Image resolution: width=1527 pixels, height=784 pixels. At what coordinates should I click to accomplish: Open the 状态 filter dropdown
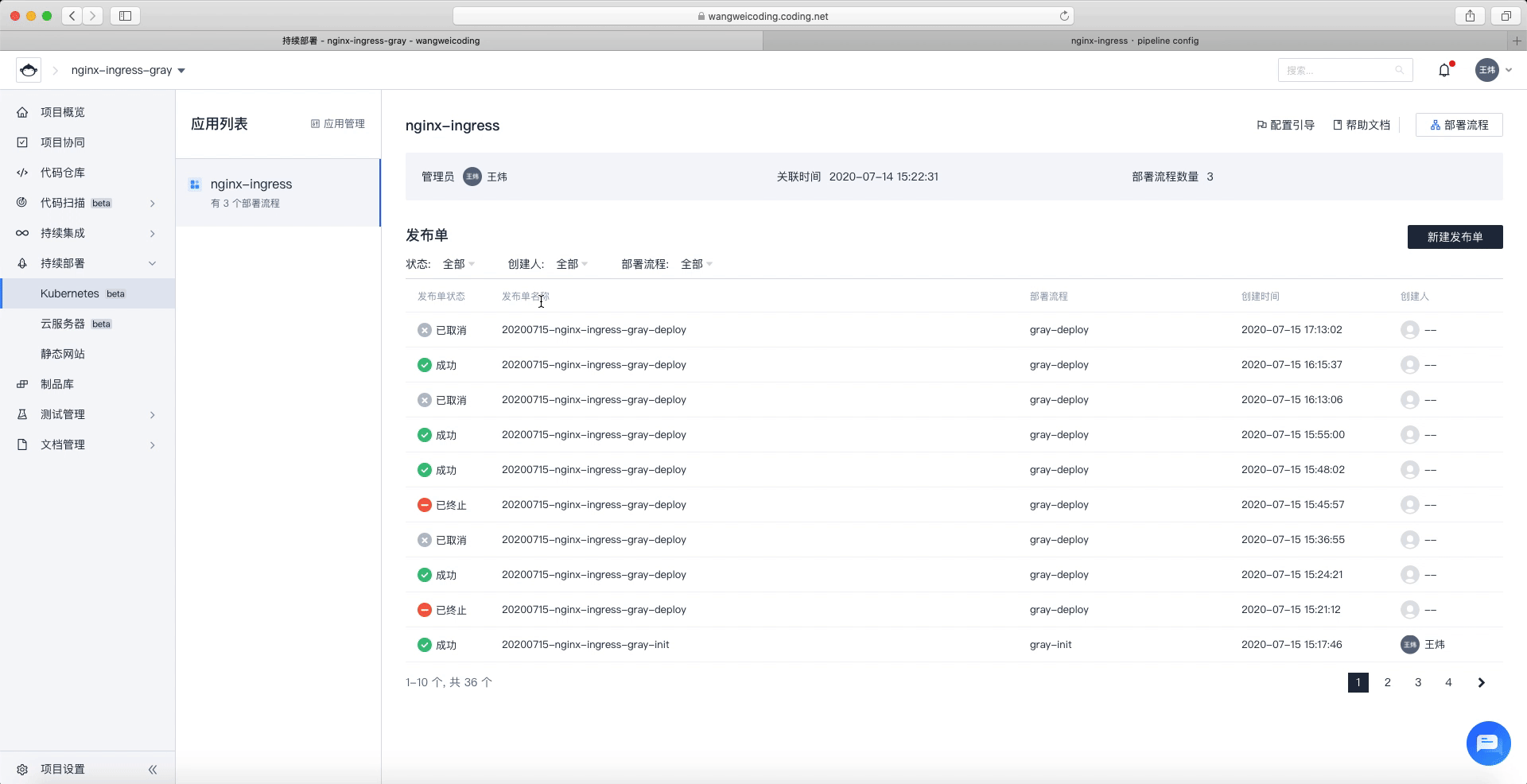pos(459,264)
